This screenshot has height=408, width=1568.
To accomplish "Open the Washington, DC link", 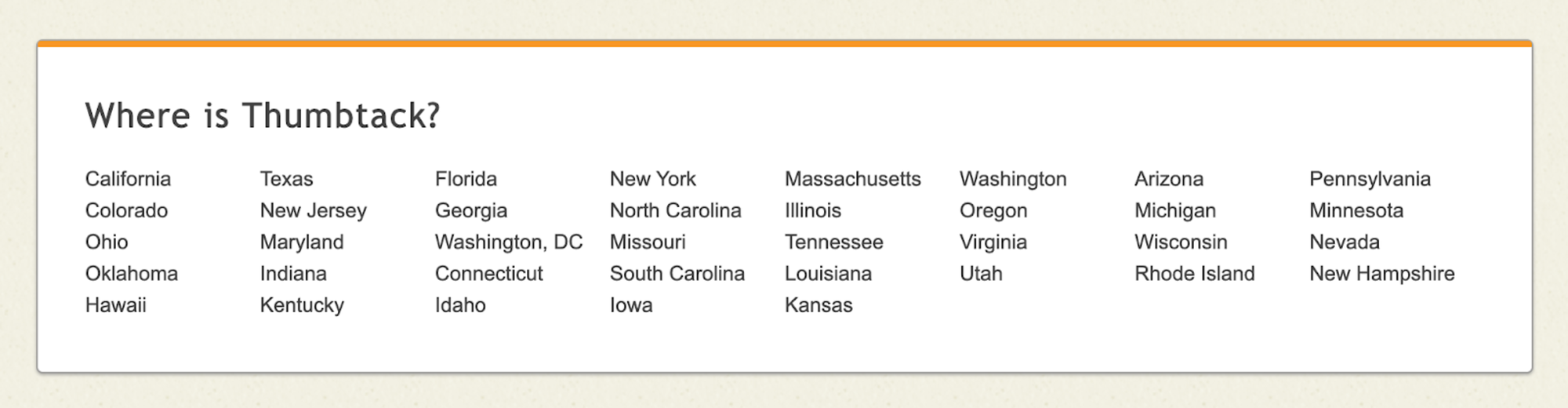I will [x=508, y=242].
